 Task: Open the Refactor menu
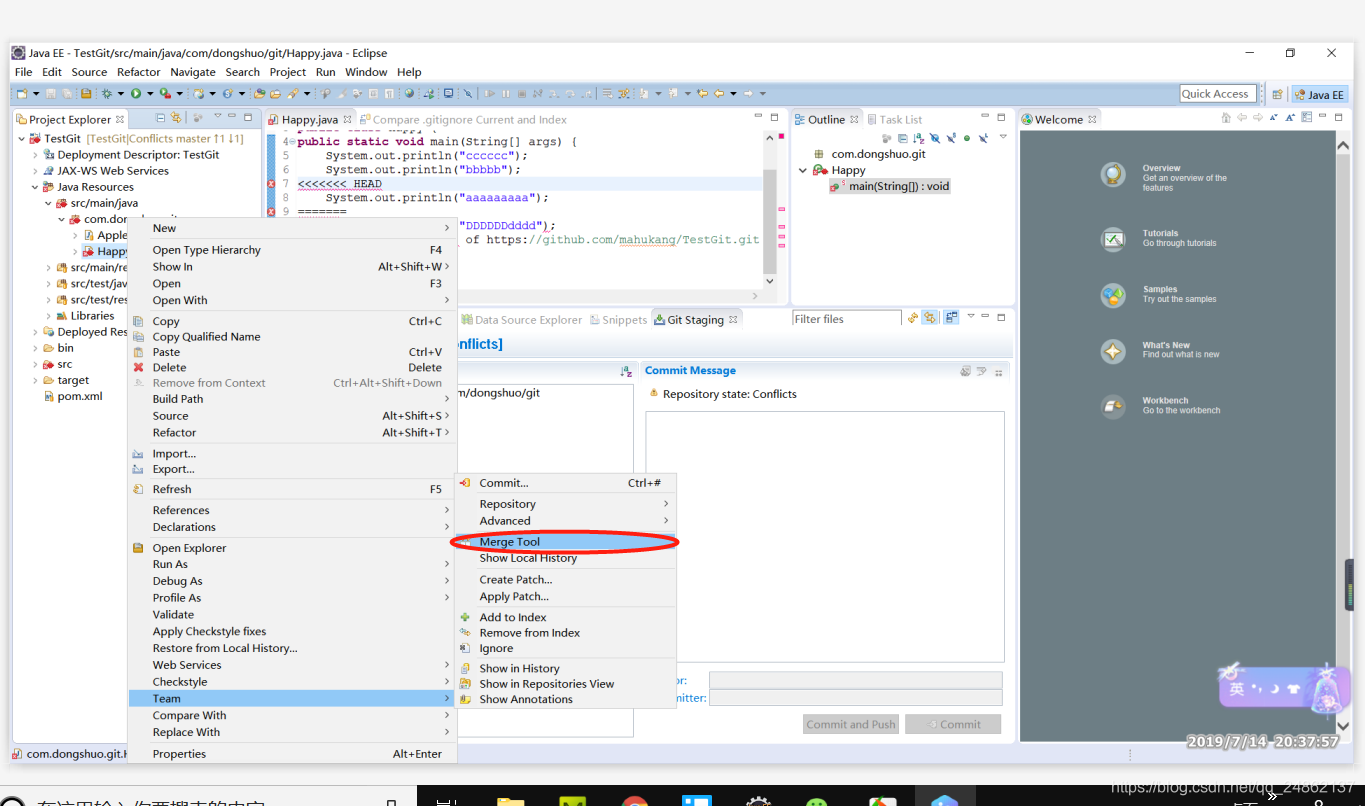click(x=138, y=72)
